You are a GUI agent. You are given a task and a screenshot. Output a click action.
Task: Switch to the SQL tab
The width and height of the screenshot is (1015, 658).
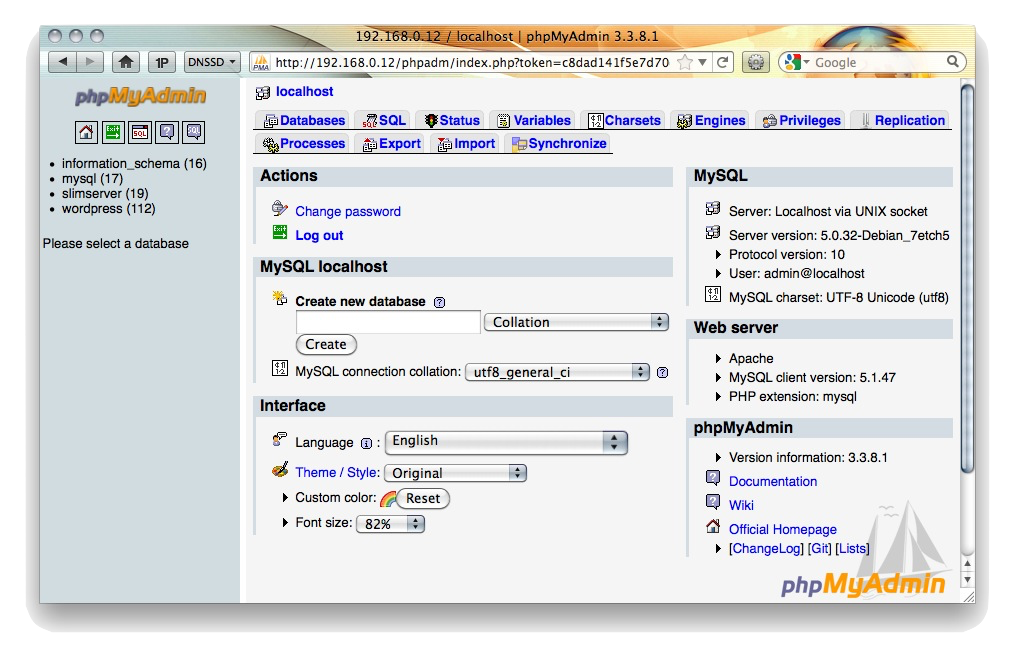(x=384, y=120)
